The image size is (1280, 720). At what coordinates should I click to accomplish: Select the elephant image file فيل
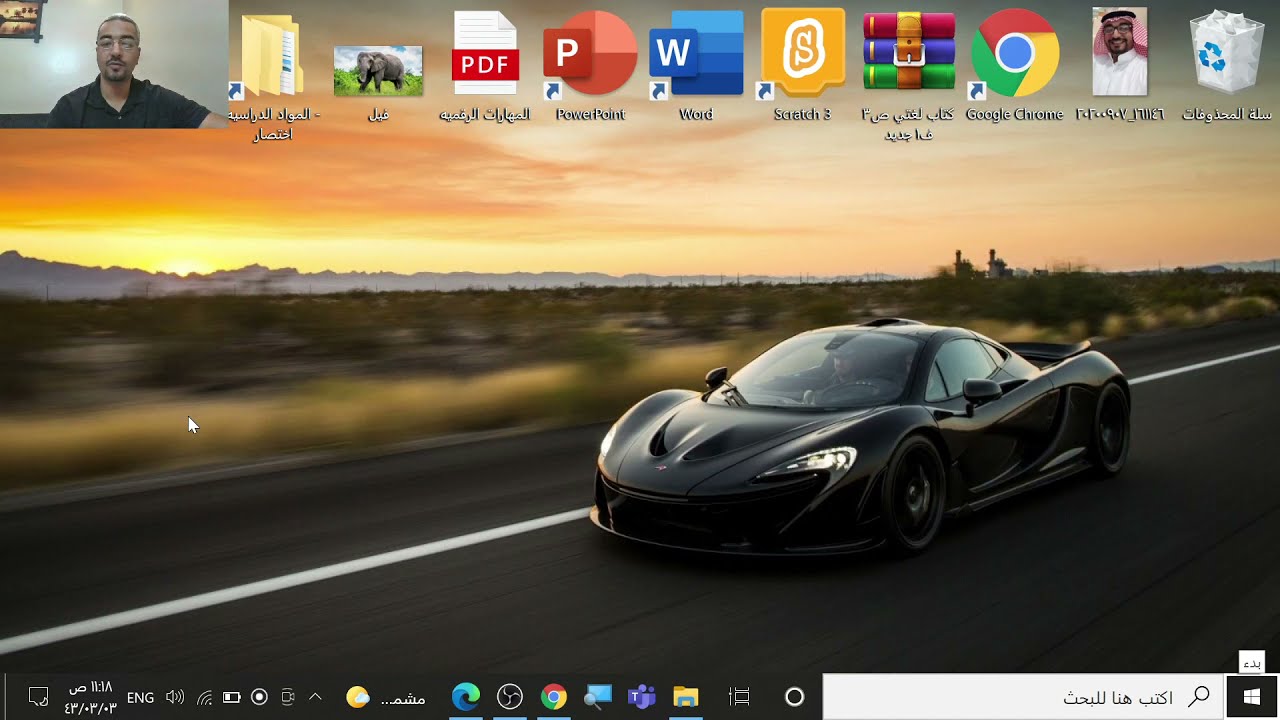pyautogui.click(x=378, y=80)
